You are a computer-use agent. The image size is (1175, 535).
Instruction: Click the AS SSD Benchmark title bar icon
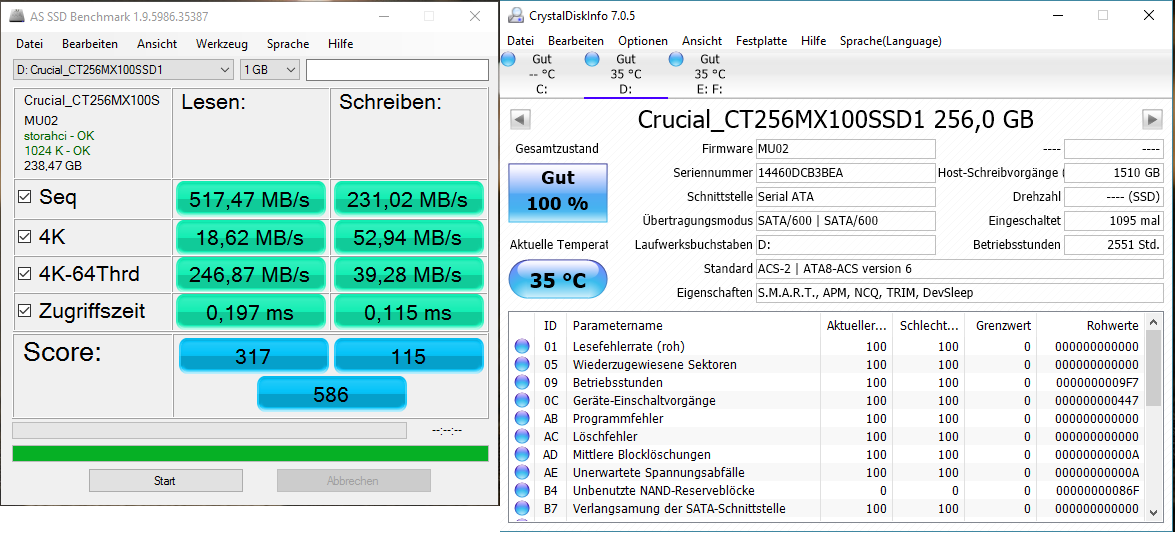coord(16,16)
